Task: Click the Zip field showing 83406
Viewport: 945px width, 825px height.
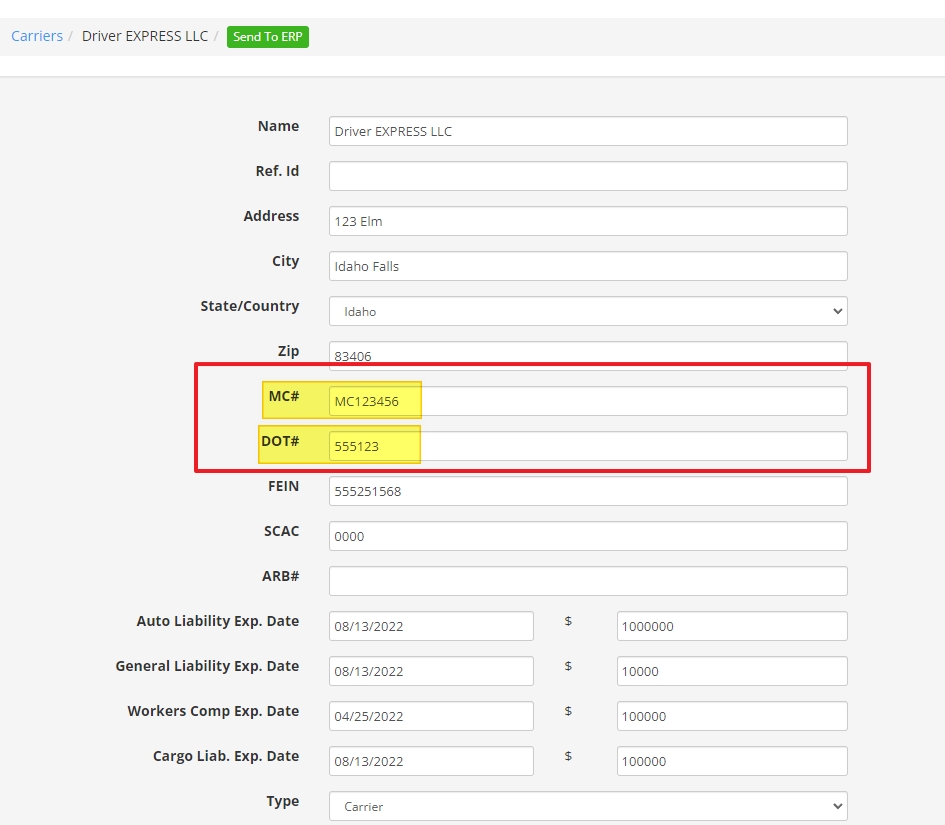Action: coord(587,355)
